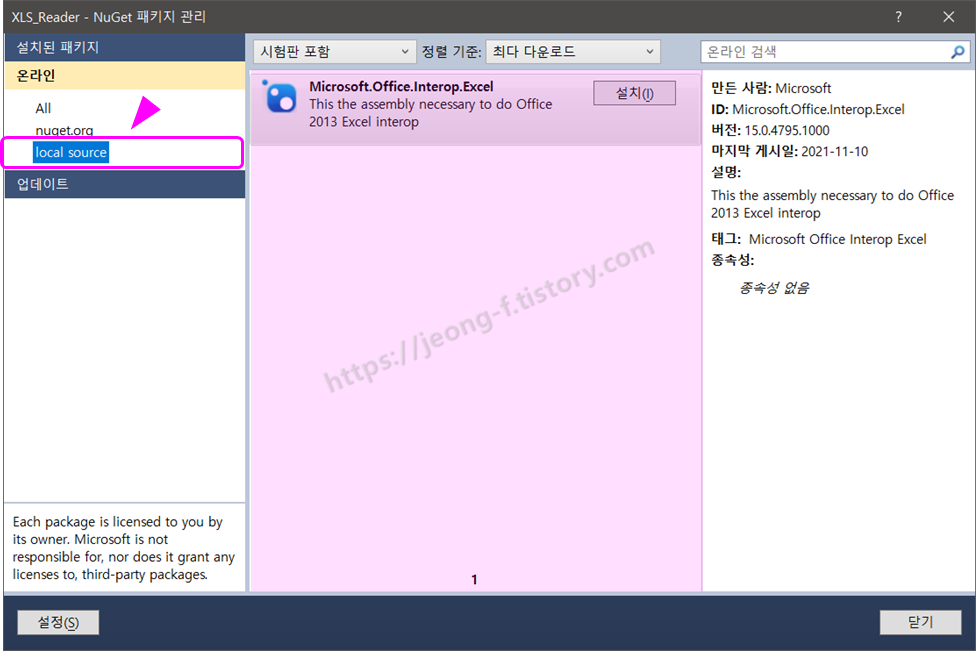
Task: Select page 1 in the results pager
Action: pos(474,580)
